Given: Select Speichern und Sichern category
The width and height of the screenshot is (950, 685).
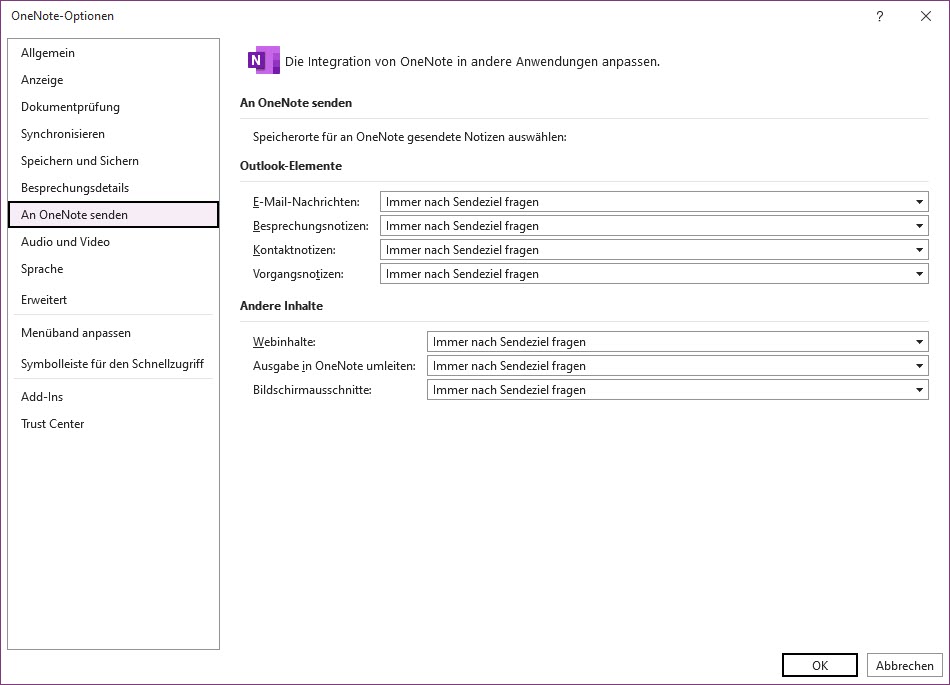Looking at the screenshot, I should click(x=80, y=161).
